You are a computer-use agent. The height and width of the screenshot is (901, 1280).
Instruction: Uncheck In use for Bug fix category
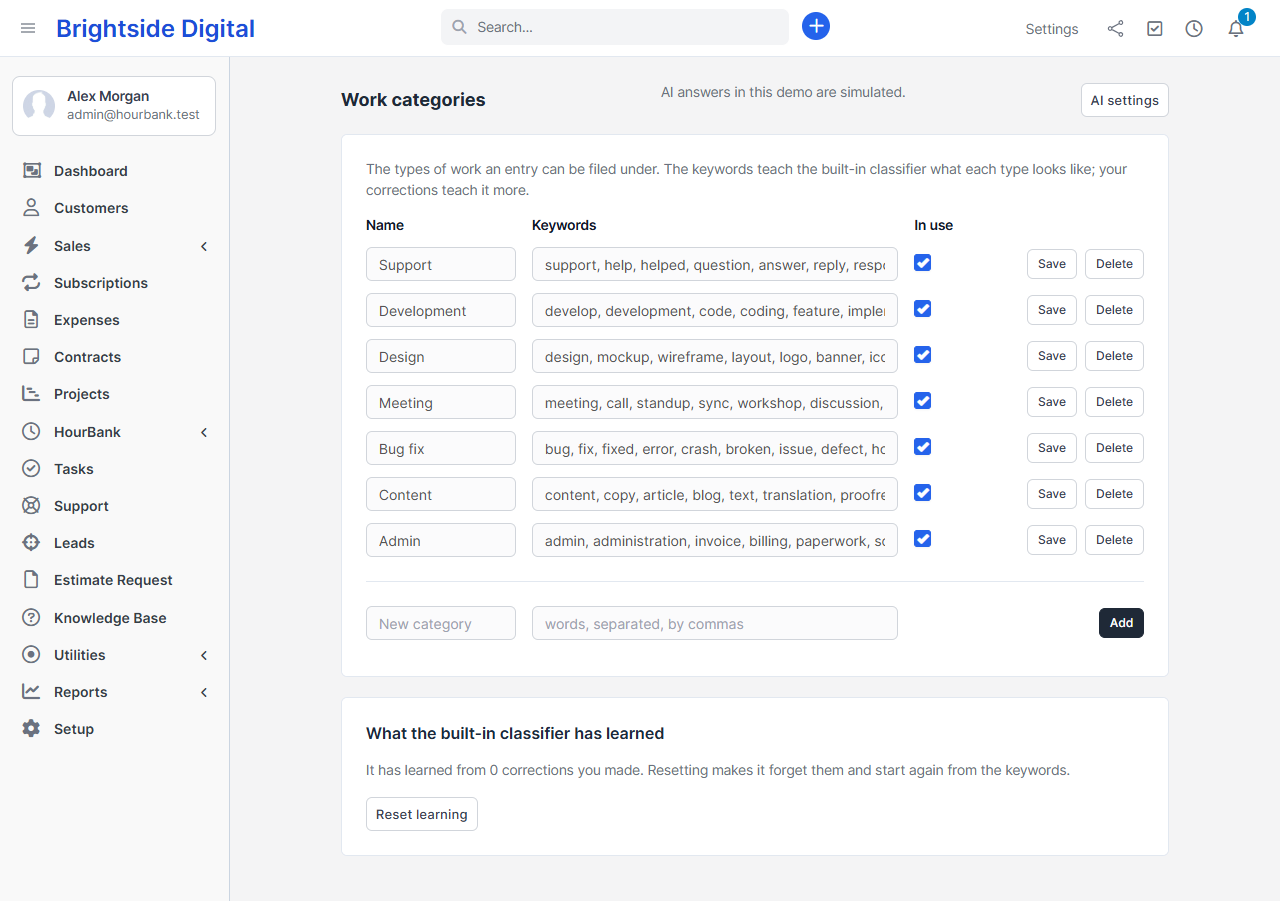(x=923, y=447)
